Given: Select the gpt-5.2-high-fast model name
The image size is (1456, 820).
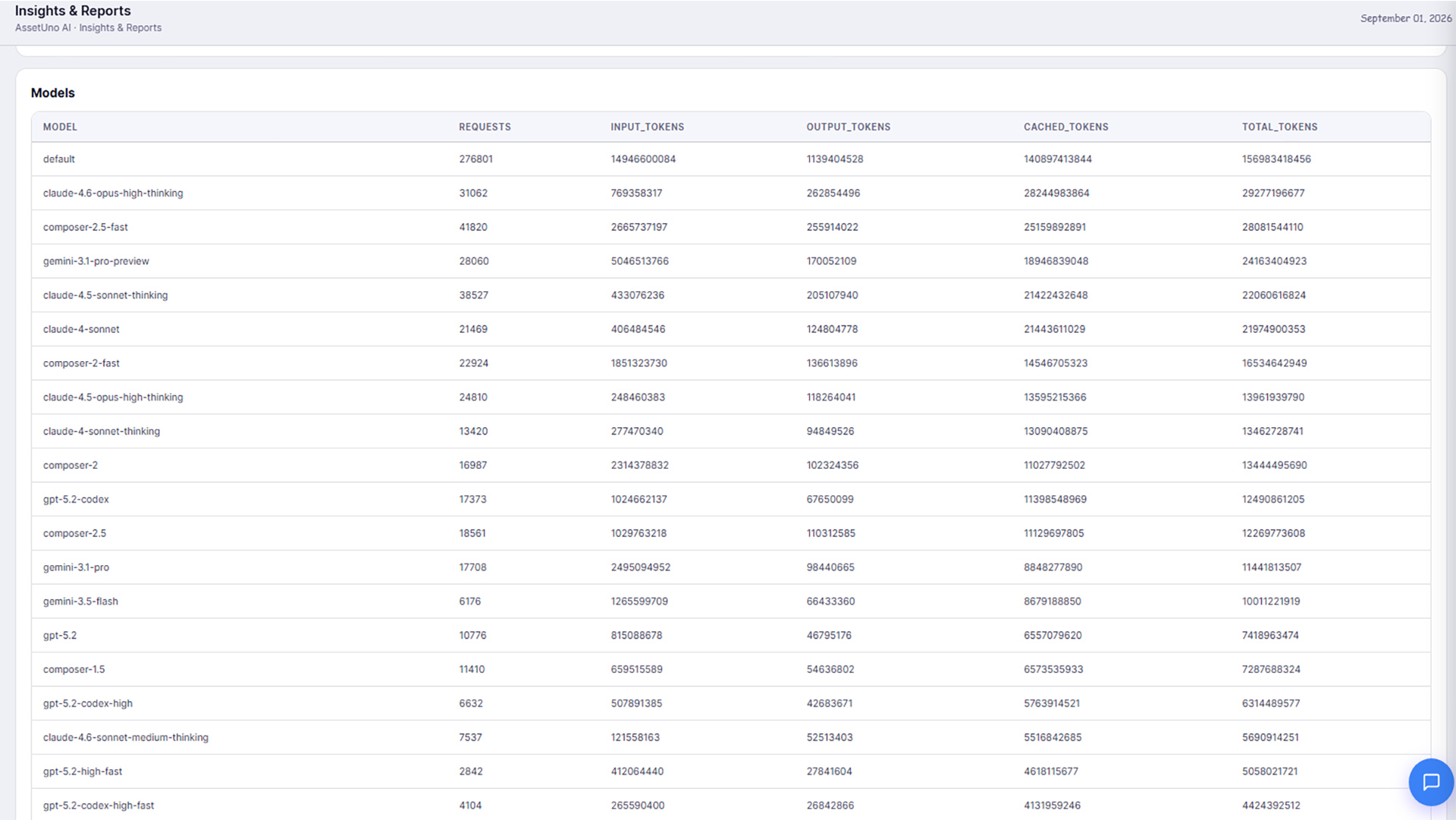Looking at the screenshot, I should click(83, 771).
